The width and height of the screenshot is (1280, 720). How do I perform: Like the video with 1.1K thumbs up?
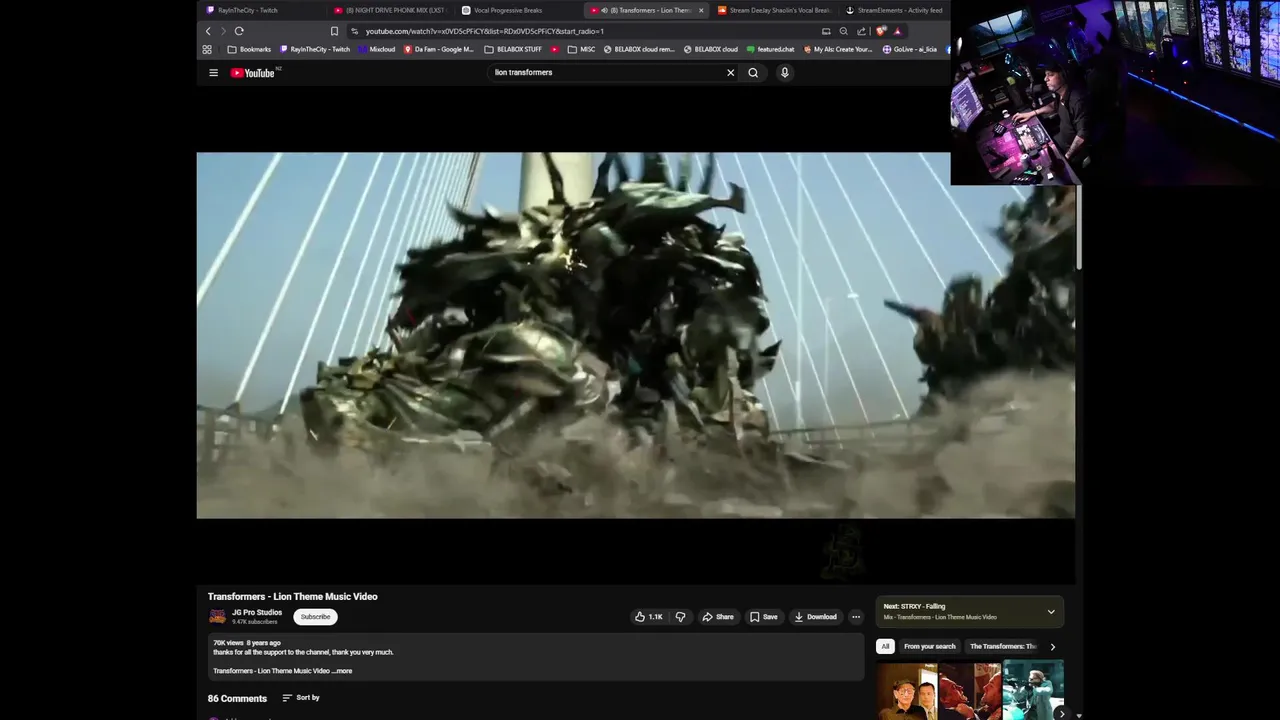pos(649,617)
